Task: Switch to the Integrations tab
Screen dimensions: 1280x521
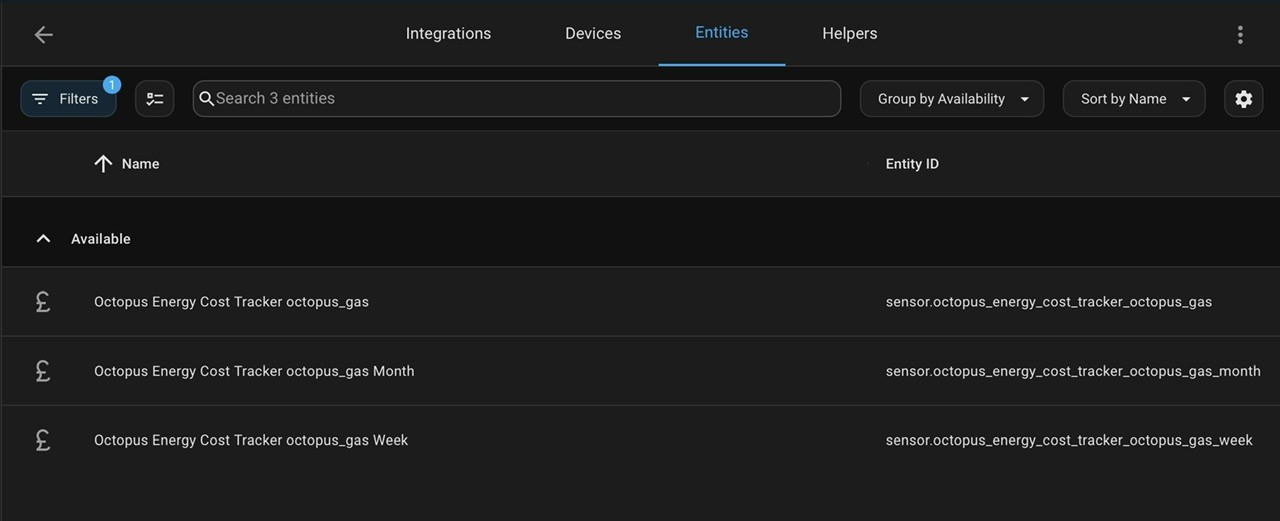Action: click(x=448, y=33)
